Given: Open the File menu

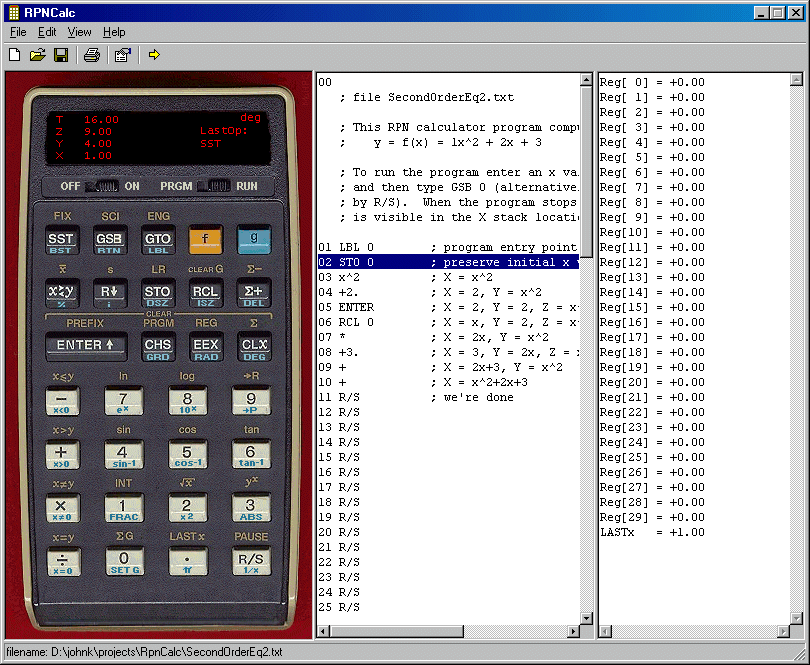Looking at the screenshot, I should pyautogui.click(x=18, y=32).
